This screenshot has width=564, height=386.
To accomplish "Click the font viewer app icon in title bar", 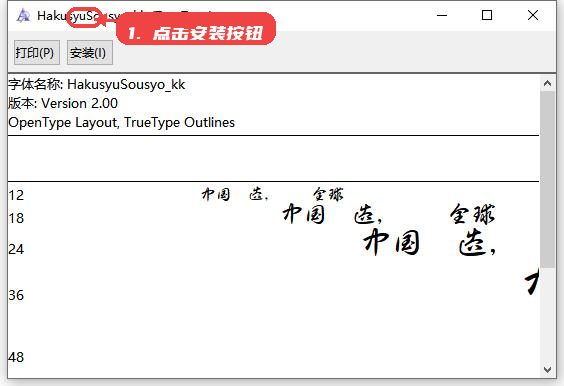I will (23, 15).
